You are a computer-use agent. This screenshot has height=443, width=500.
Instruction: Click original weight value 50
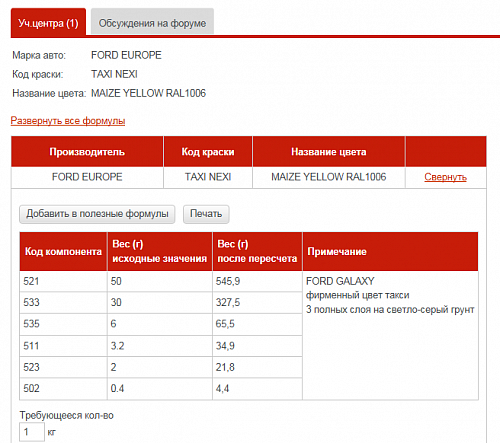tap(116, 281)
